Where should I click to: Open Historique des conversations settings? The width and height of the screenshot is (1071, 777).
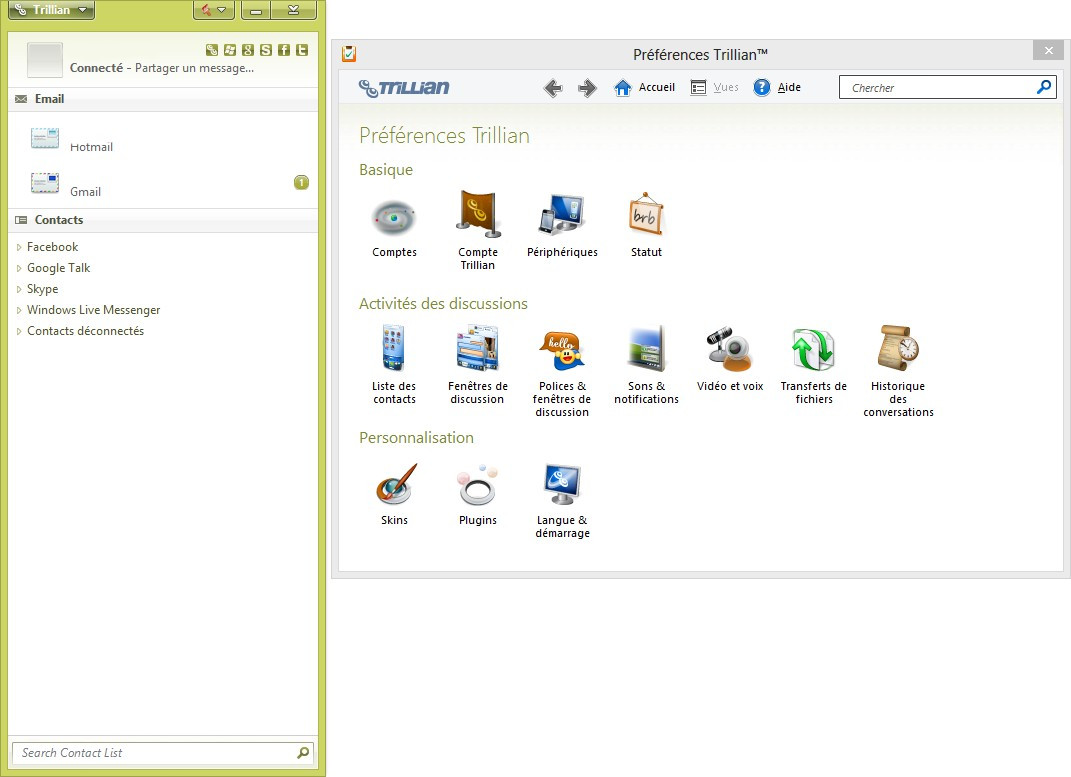point(898,371)
